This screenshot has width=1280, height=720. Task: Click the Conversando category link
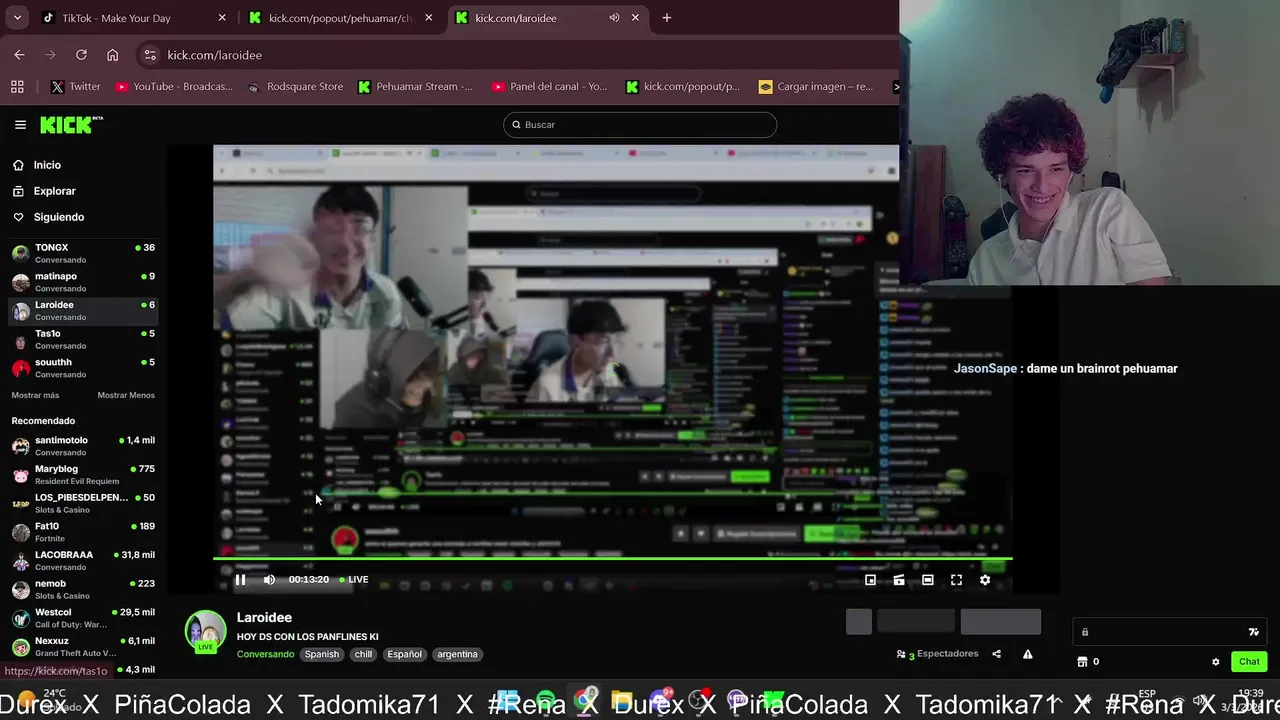pyautogui.click(x=265, y=654)
